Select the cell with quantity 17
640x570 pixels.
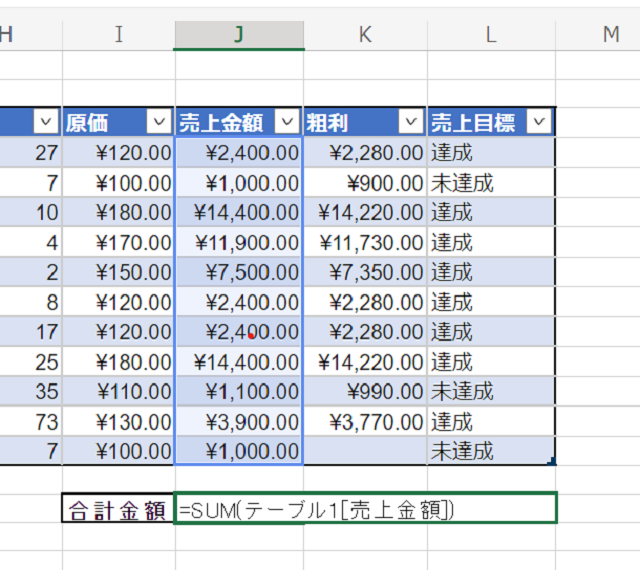pos(31,332)
